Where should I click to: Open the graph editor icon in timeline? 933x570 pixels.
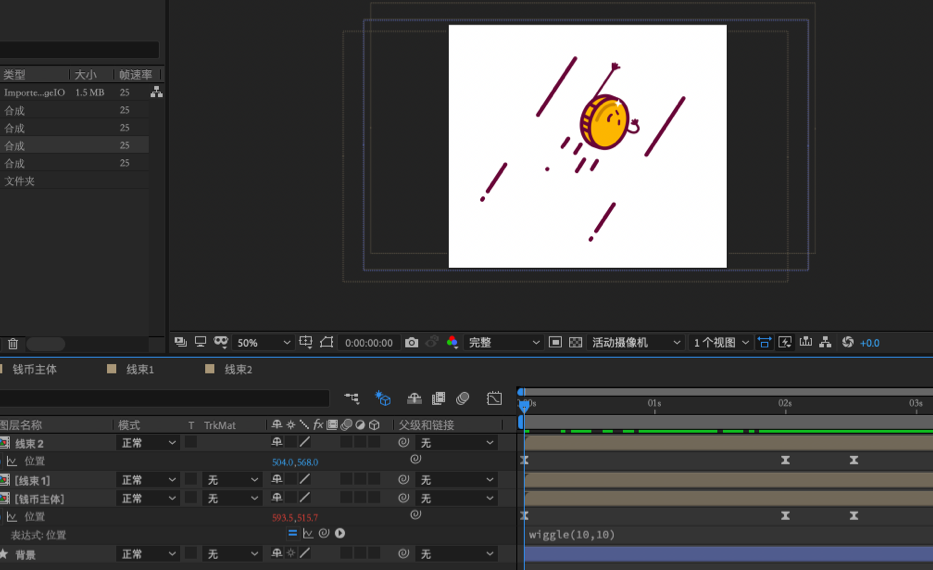coord(494,398)
